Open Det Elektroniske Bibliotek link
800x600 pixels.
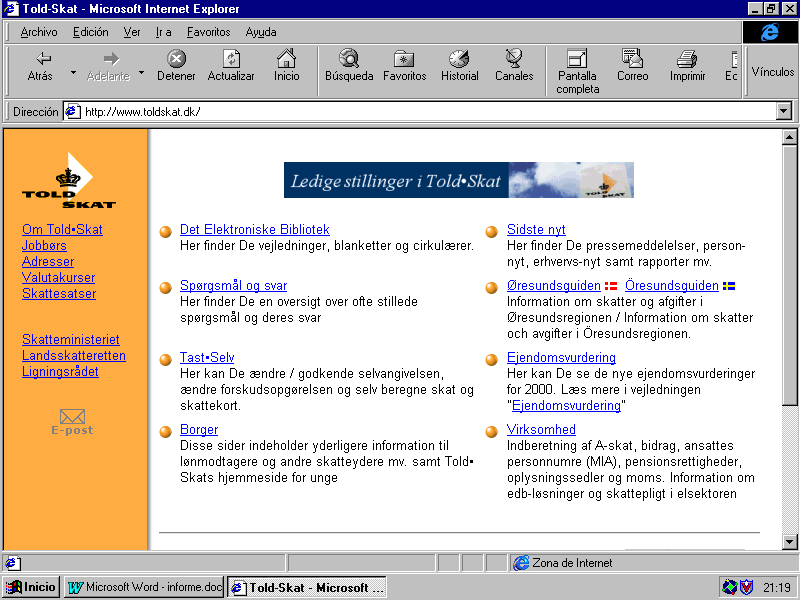(255, 230)
